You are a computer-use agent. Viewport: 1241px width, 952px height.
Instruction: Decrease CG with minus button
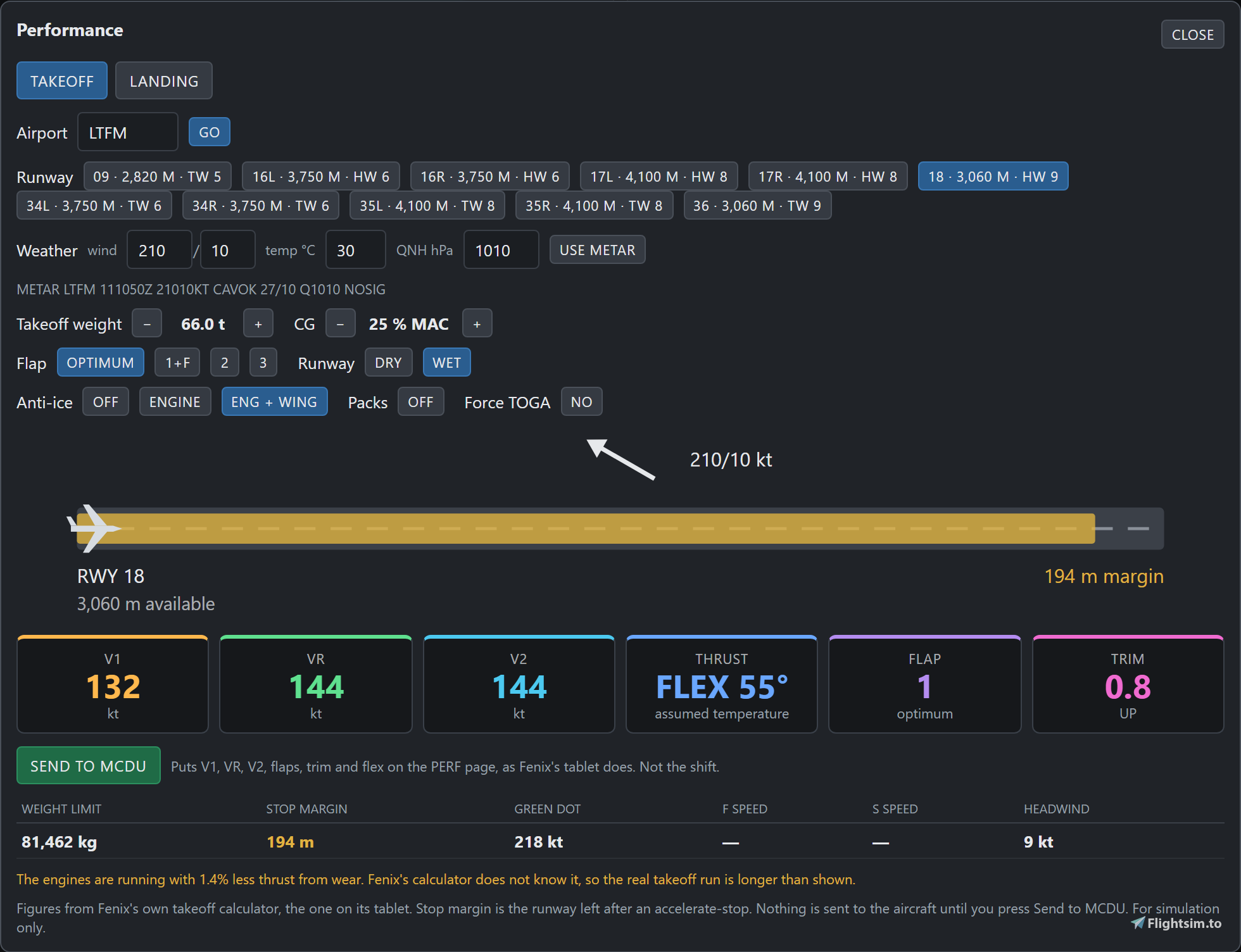(341, 323)
